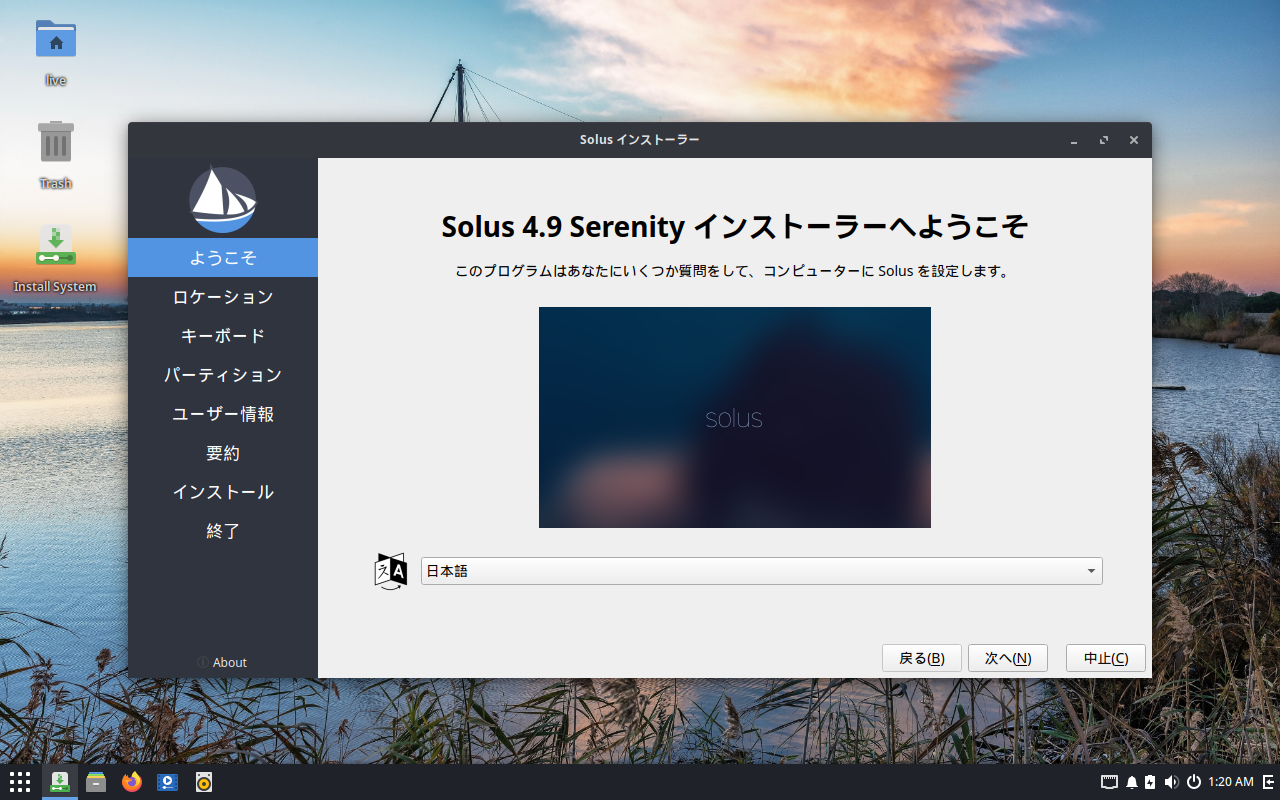Viewport: 1280px width, 800px height.
Task: Click the 次へ(N) next button
Action: click(1008, 658)
